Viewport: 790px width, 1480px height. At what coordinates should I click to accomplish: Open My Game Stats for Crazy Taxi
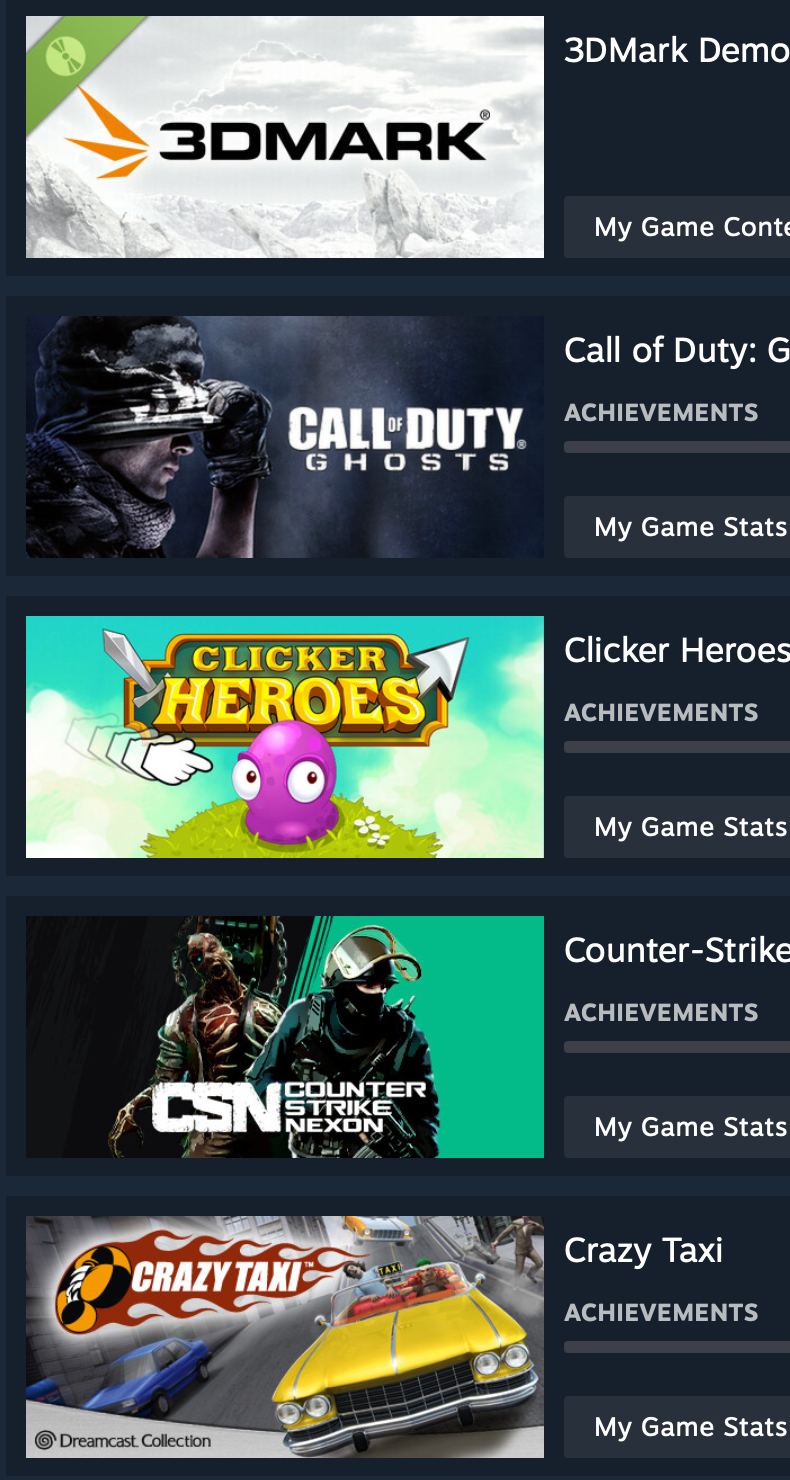pyautogui.click(x=677, y=1427)
